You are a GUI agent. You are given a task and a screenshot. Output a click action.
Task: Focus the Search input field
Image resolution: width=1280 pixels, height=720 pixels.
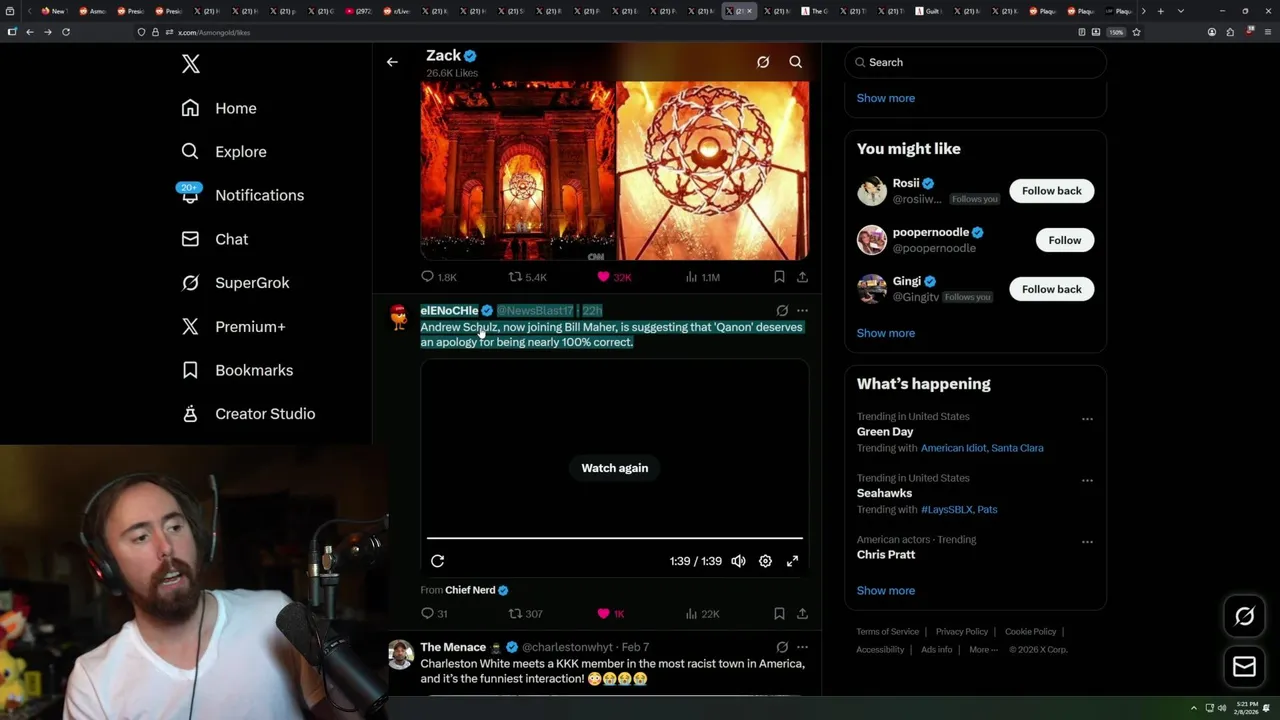(975, 62)
